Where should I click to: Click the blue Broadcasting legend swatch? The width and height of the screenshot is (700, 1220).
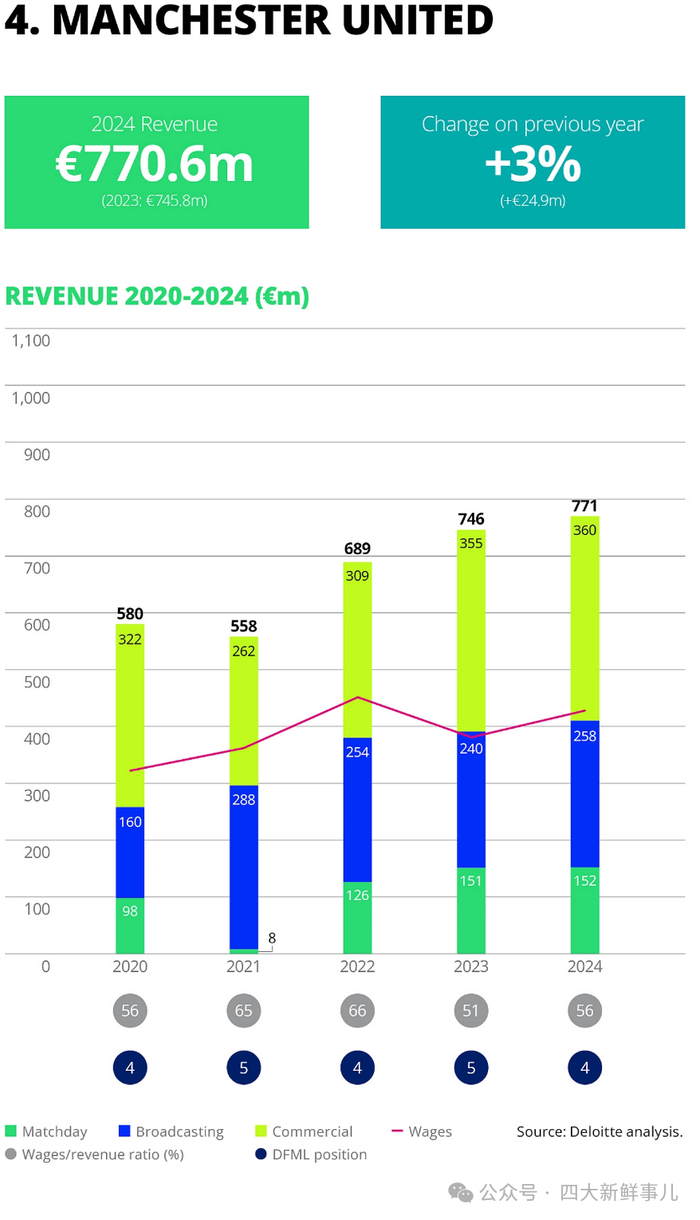(124, 1131)
